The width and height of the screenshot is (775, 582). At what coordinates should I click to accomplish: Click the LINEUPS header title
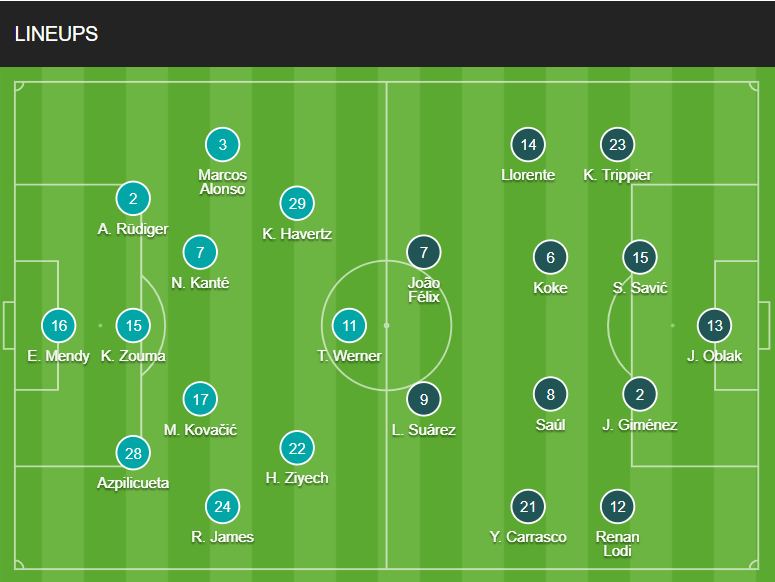click(x=56, y=34)
